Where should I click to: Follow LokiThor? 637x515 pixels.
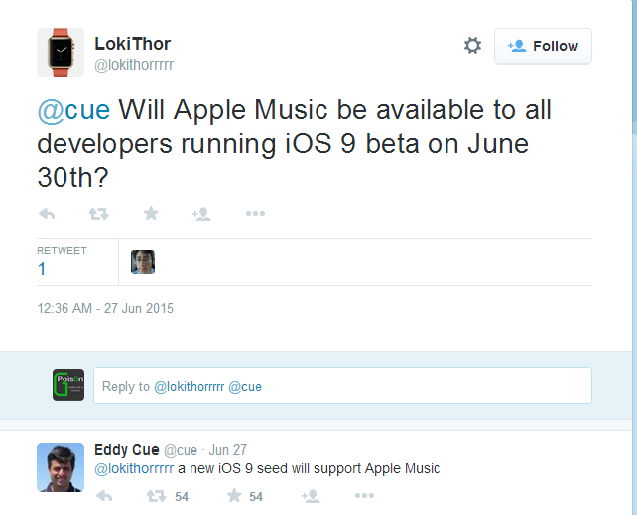pyautogui.click(x=543, y=46)
